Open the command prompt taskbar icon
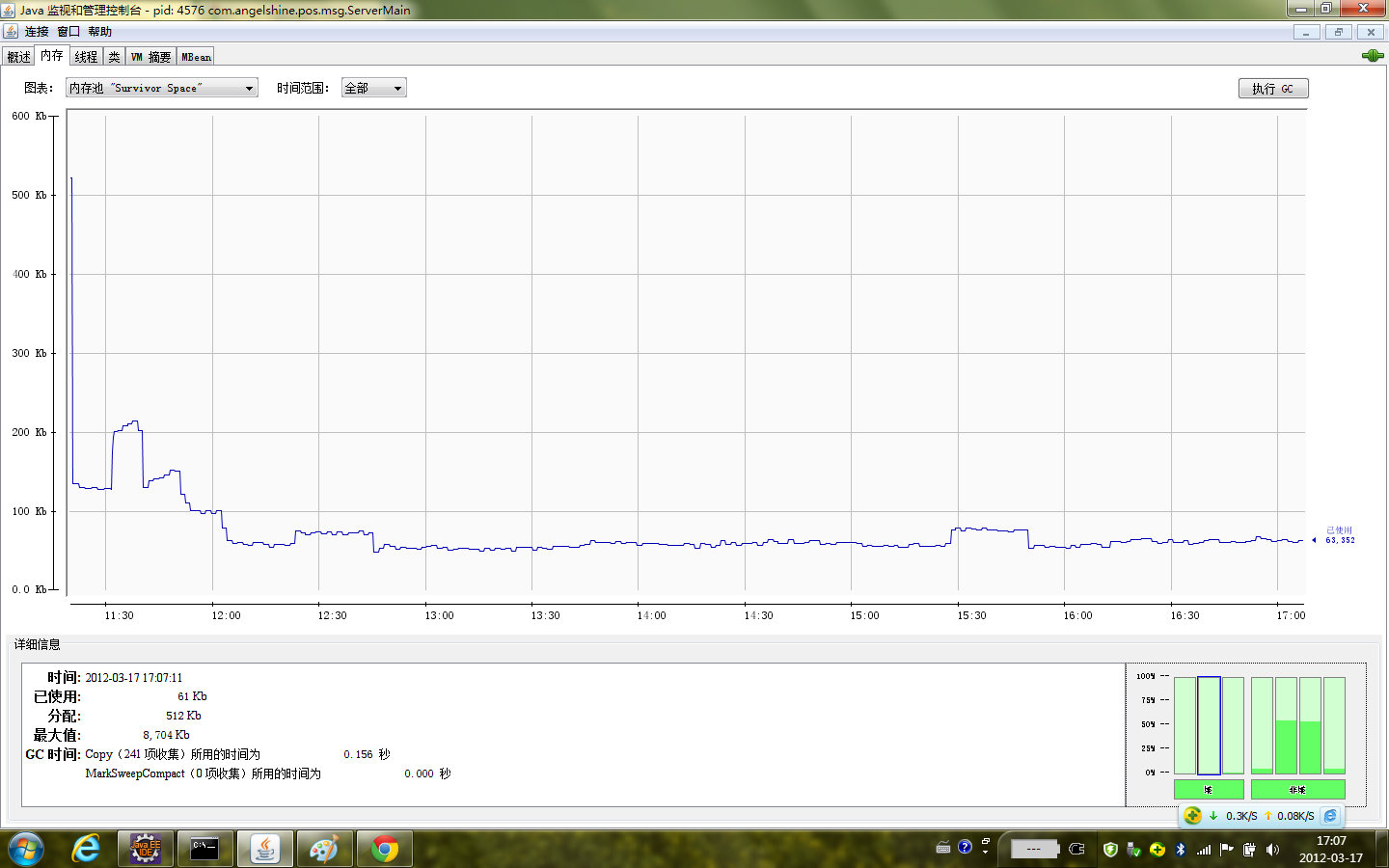Image resolution: width=1389 pixels, height=868 pixels. click(x=204, y=849)
